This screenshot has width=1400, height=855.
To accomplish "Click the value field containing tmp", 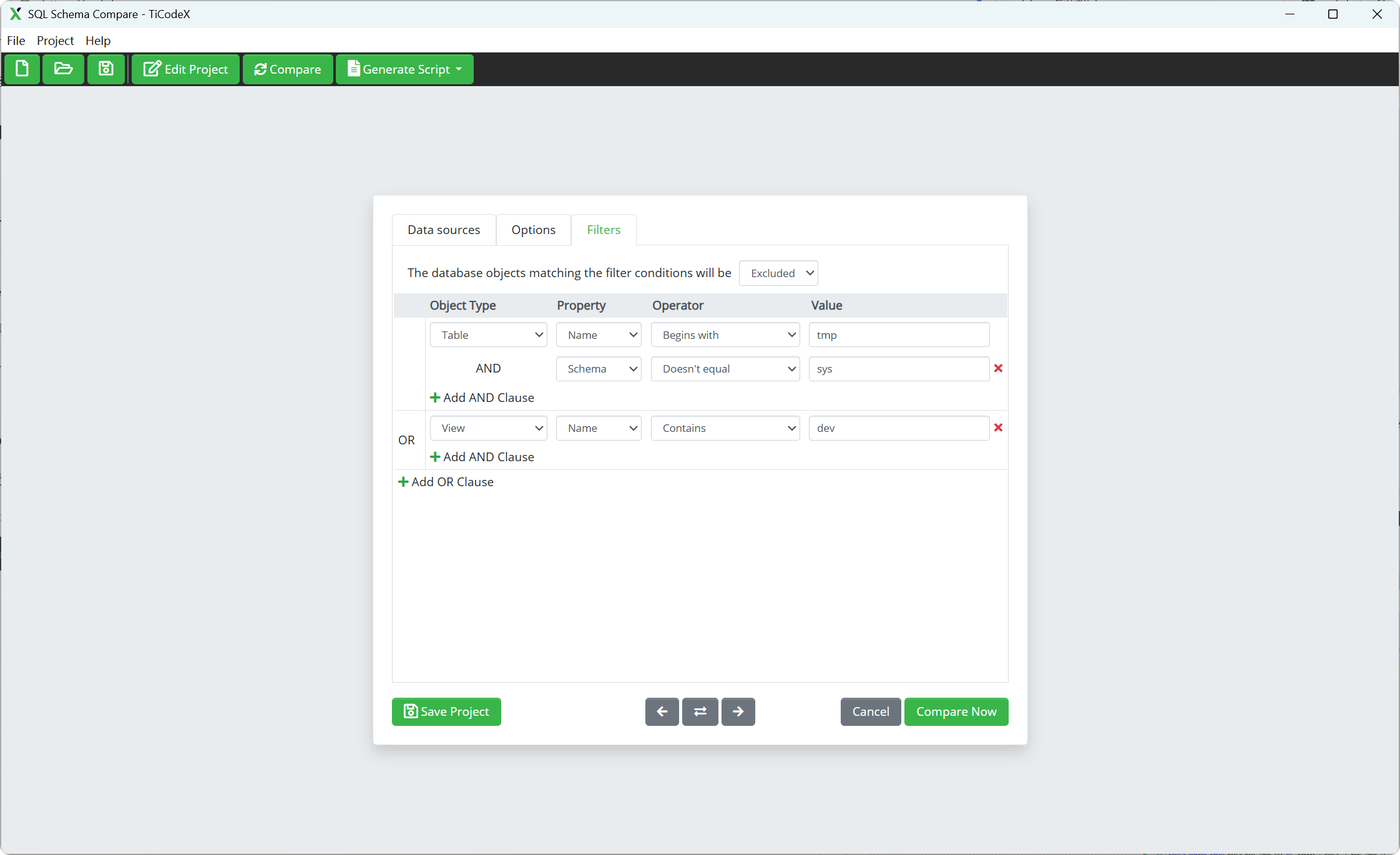I will point(898,335).
